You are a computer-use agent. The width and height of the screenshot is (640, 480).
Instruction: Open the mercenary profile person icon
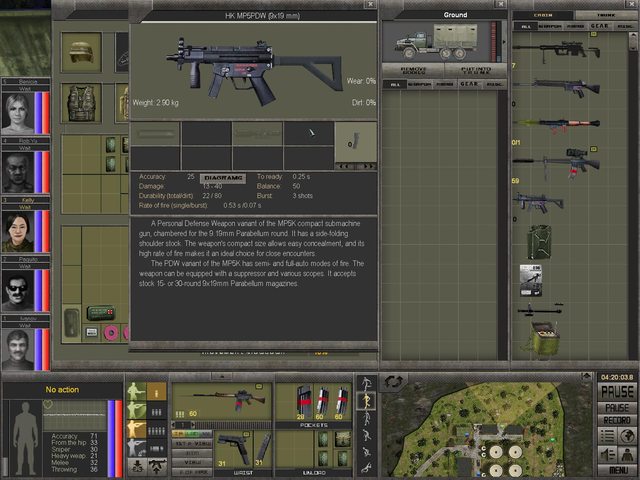coord(627,454)
